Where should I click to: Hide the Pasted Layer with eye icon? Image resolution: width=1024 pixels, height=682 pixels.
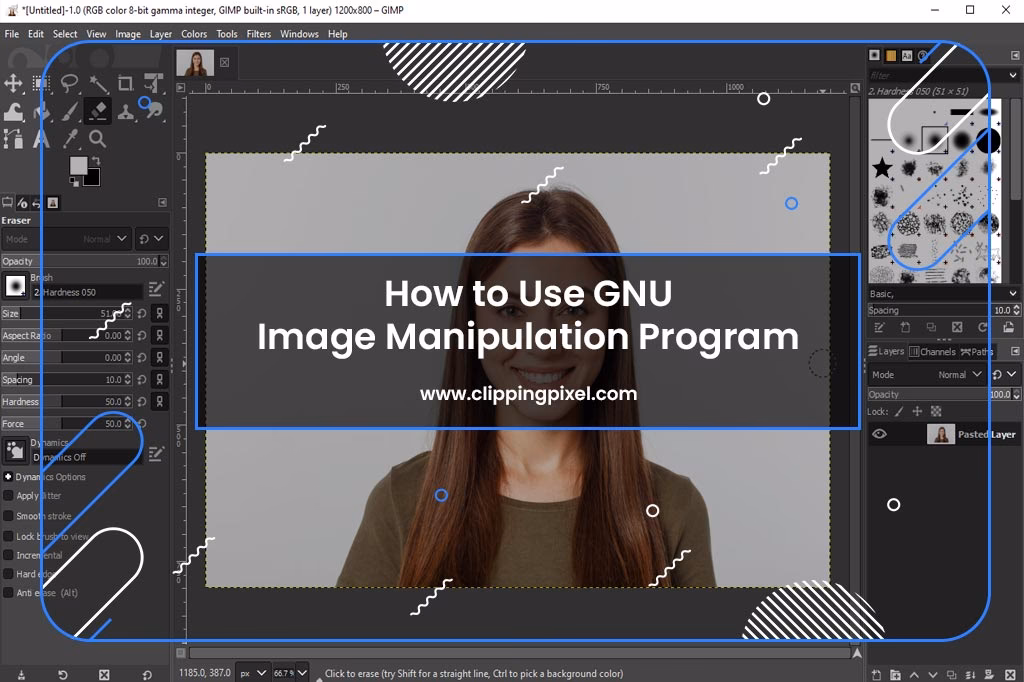(880, 434)
